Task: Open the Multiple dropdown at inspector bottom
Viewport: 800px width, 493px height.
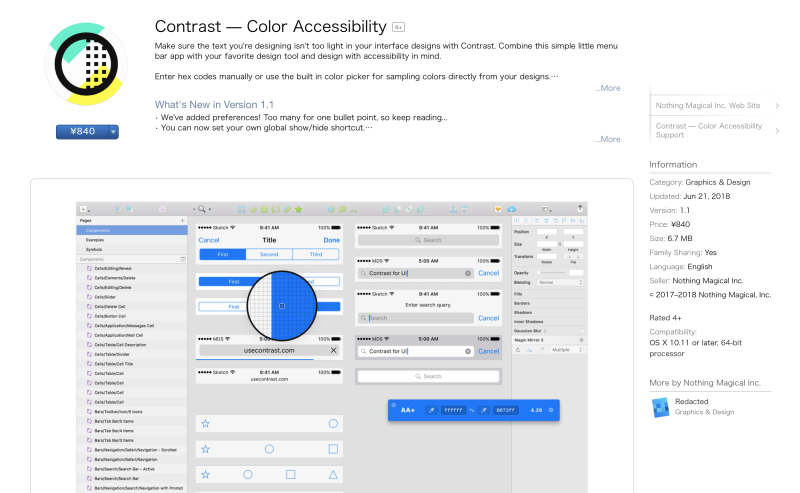Action: click(566, 350)
